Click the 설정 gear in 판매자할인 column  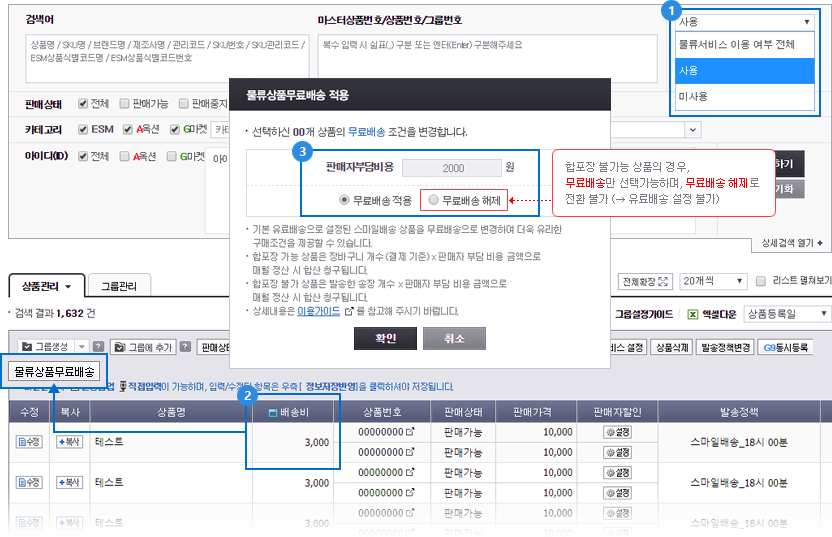pos(617,432)
